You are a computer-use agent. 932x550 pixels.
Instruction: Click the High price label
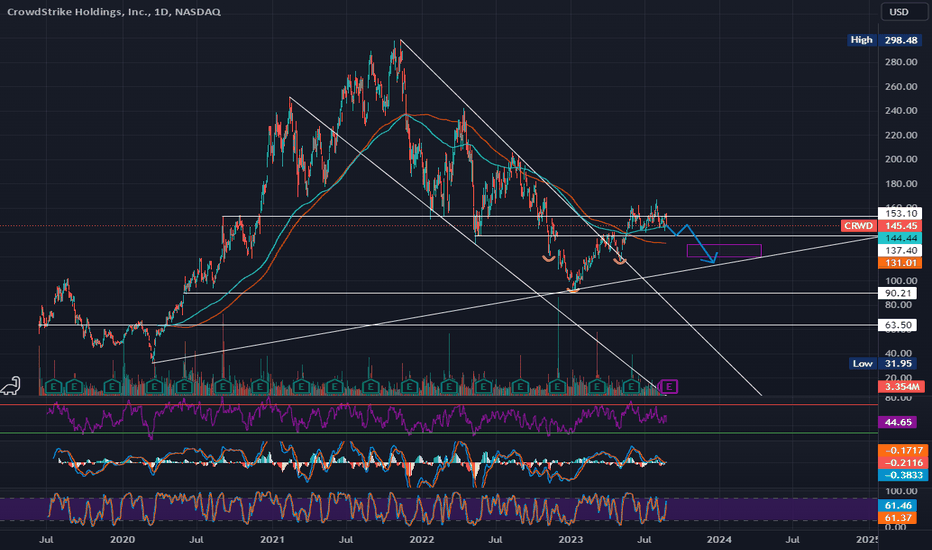tap(862, 40)
